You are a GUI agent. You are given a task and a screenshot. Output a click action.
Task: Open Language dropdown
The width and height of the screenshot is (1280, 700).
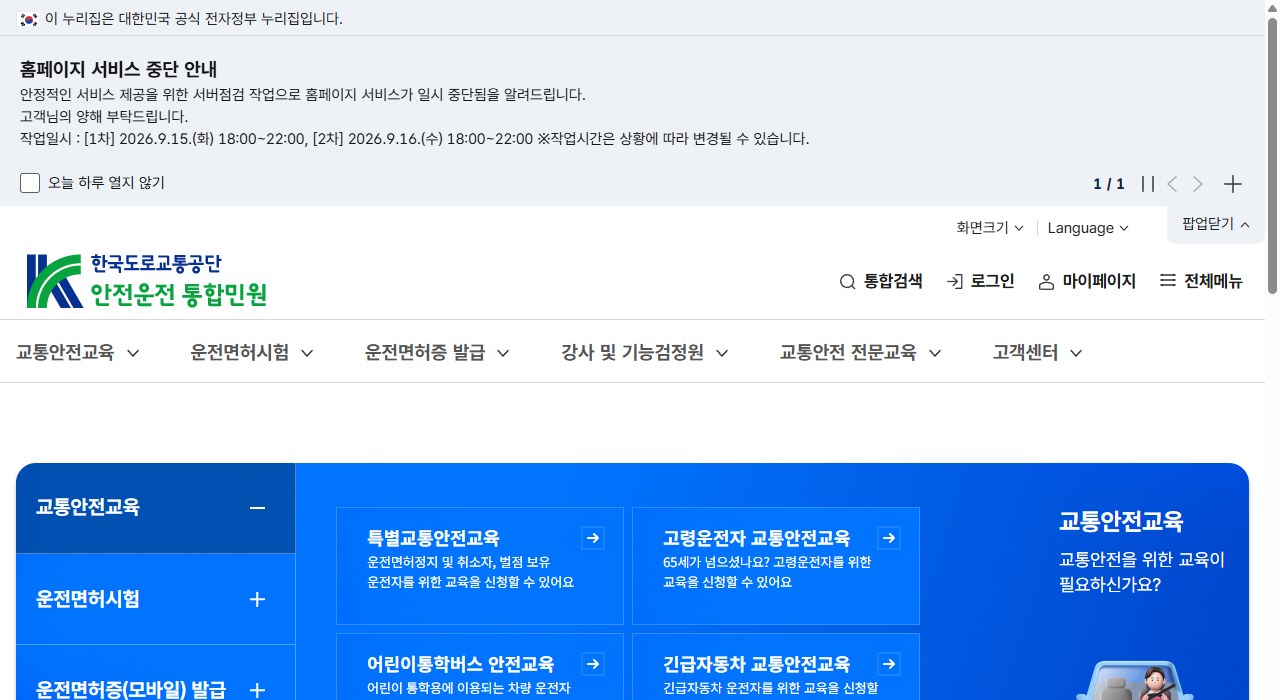point(1088,228)
